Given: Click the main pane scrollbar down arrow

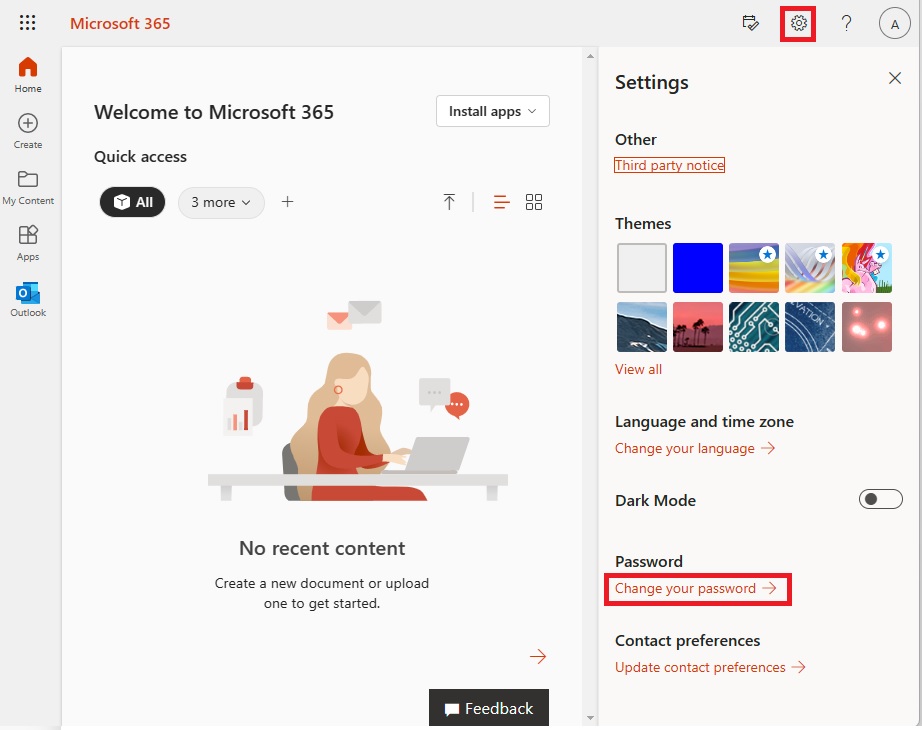Looking at the screenshot, I should point(590,718).
